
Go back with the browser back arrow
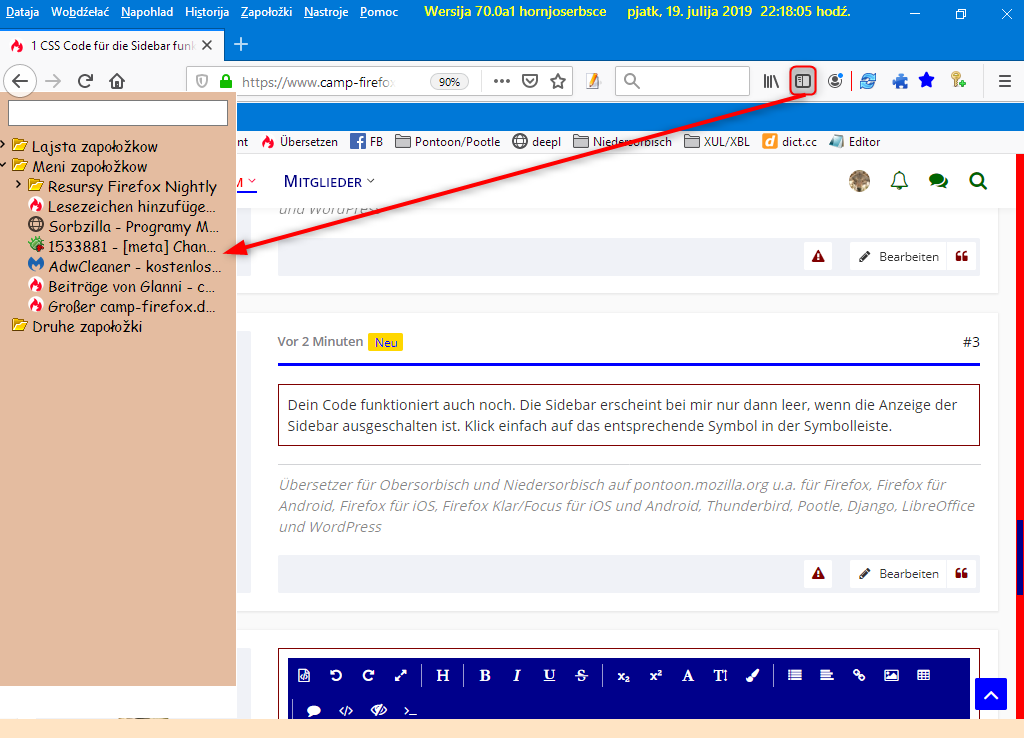[20, 81]
